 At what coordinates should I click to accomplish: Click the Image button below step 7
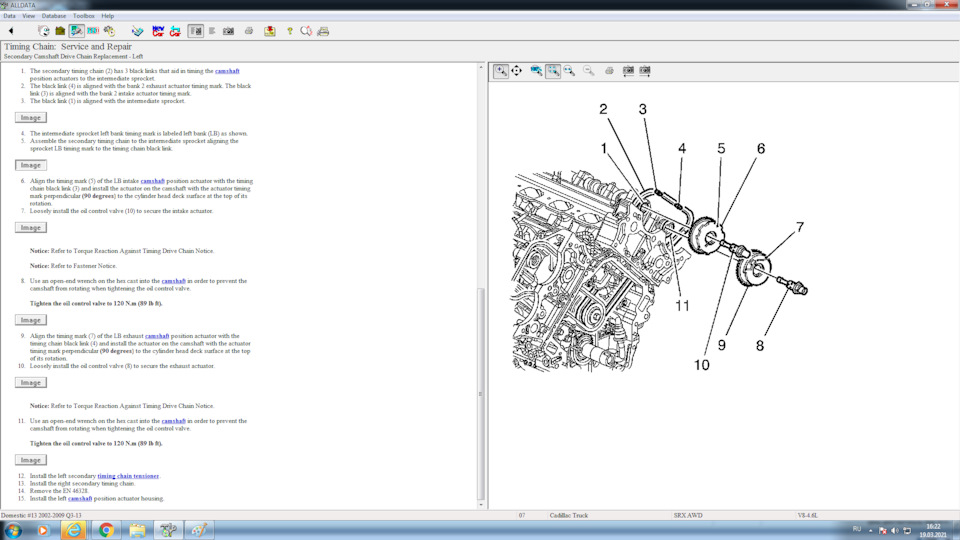tap(30, 228)
